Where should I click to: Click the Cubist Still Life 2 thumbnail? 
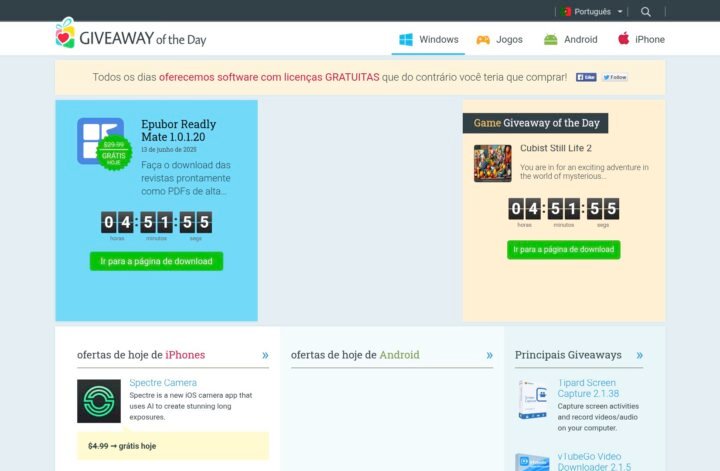pos(493,163)
